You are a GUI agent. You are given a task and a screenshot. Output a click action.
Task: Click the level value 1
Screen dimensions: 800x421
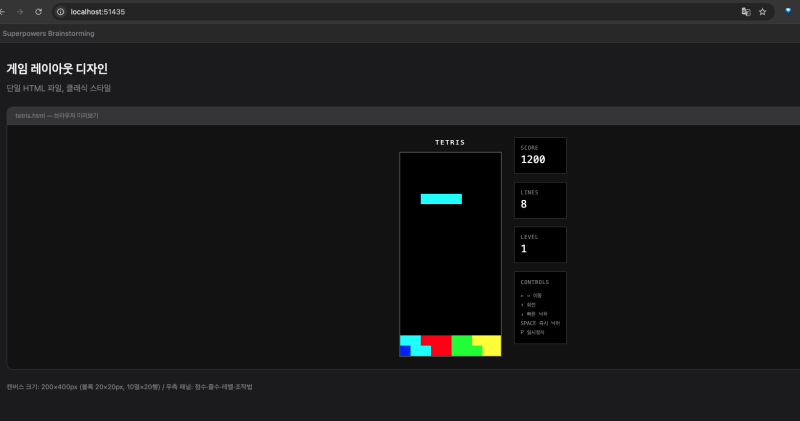[523, 249]
